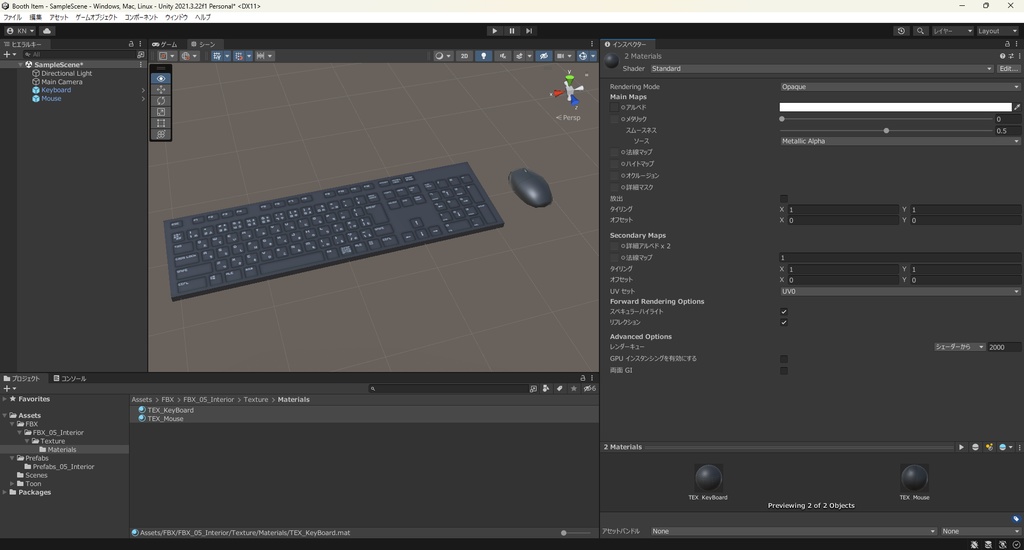Click the favorites star icon in Project toolbar
The image size is (1024, 550).
(x=573, y=389)
